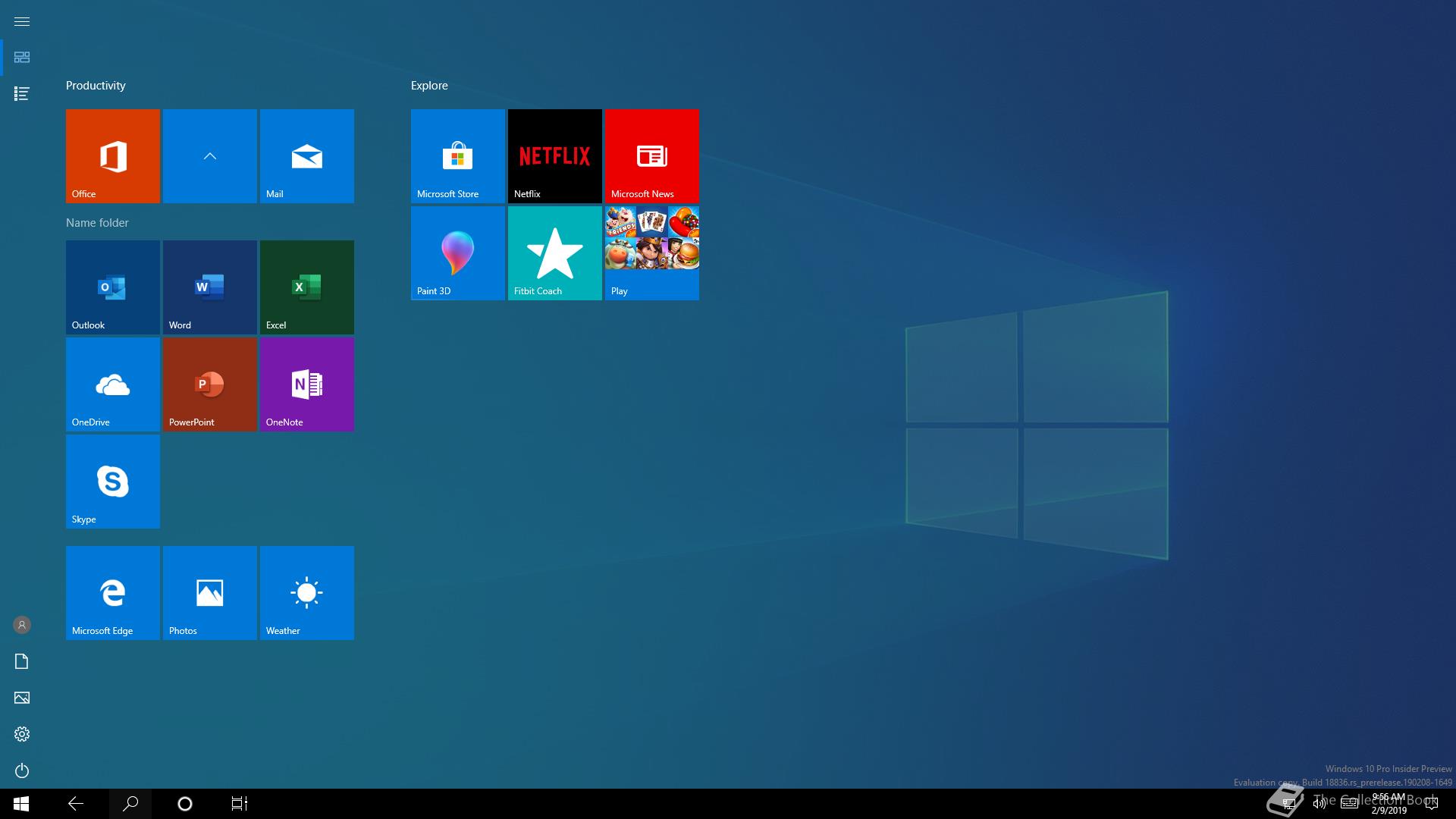Open the Play games folder tile
Viewport: 1456px width, 819px height.
(652, 253)
